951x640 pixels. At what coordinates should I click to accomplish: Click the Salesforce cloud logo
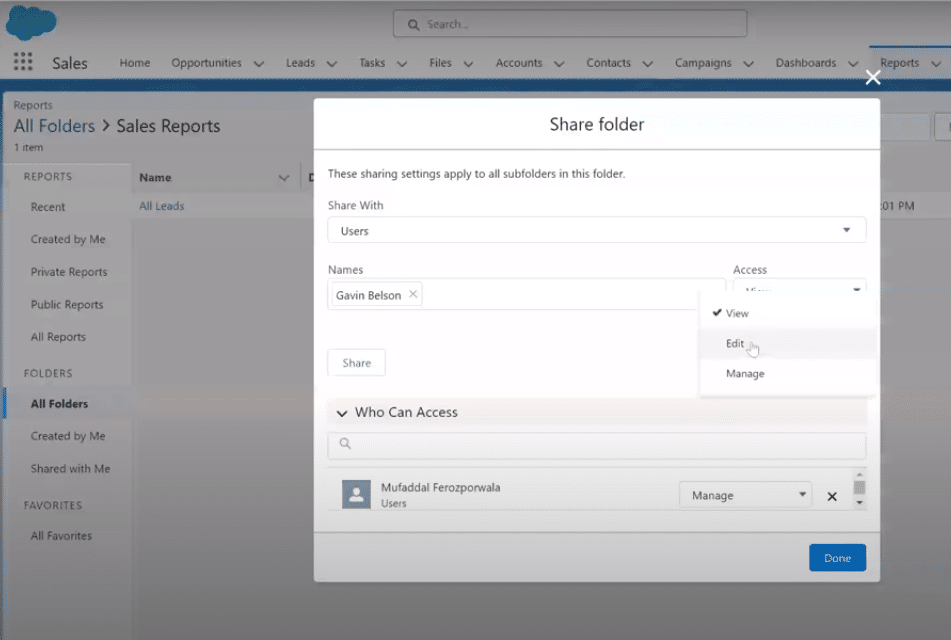[31, 22]
